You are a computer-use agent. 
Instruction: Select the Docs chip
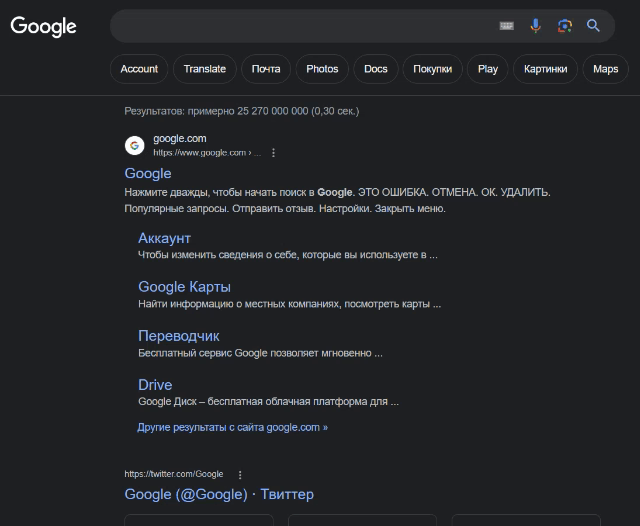coord(376,69)
